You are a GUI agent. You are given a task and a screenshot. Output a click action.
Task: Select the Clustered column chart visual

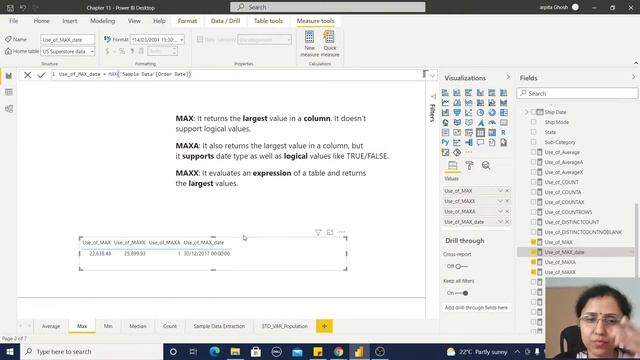(x=480, y=93)
